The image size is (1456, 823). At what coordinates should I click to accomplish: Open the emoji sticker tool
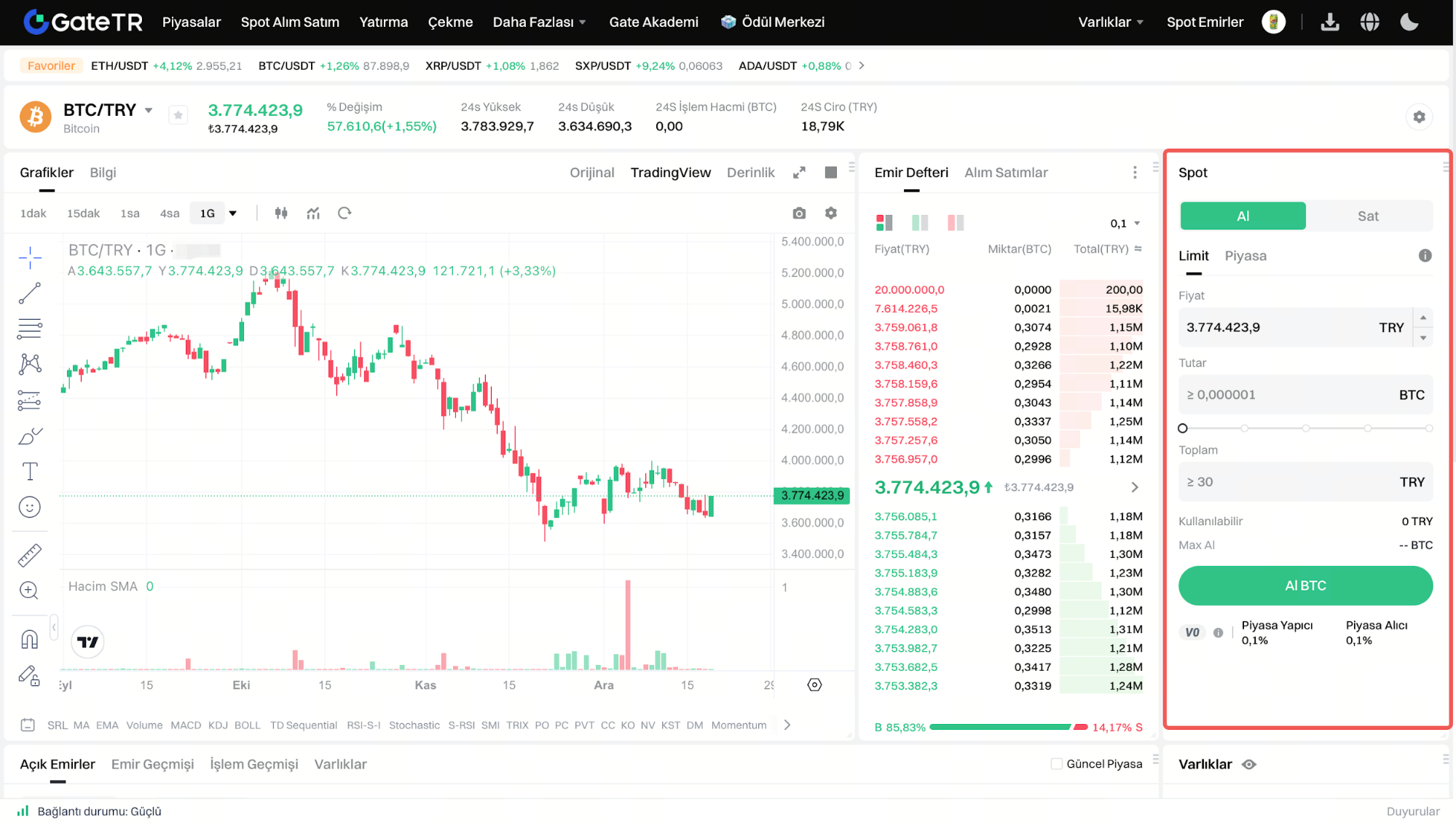coord(29,507)
